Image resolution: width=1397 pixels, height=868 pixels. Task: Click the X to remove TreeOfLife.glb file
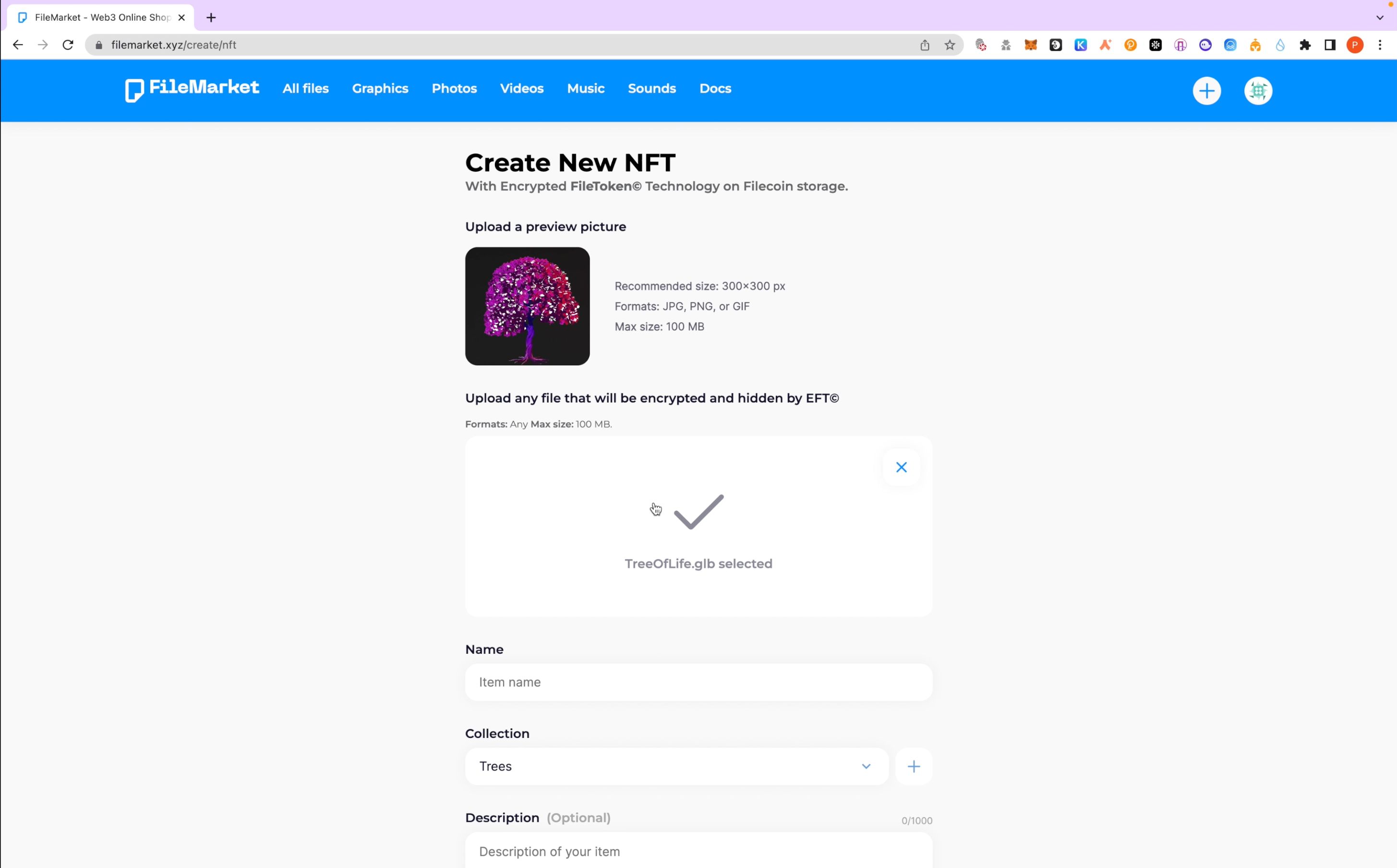pyautogui.click(x=901, y=467)
